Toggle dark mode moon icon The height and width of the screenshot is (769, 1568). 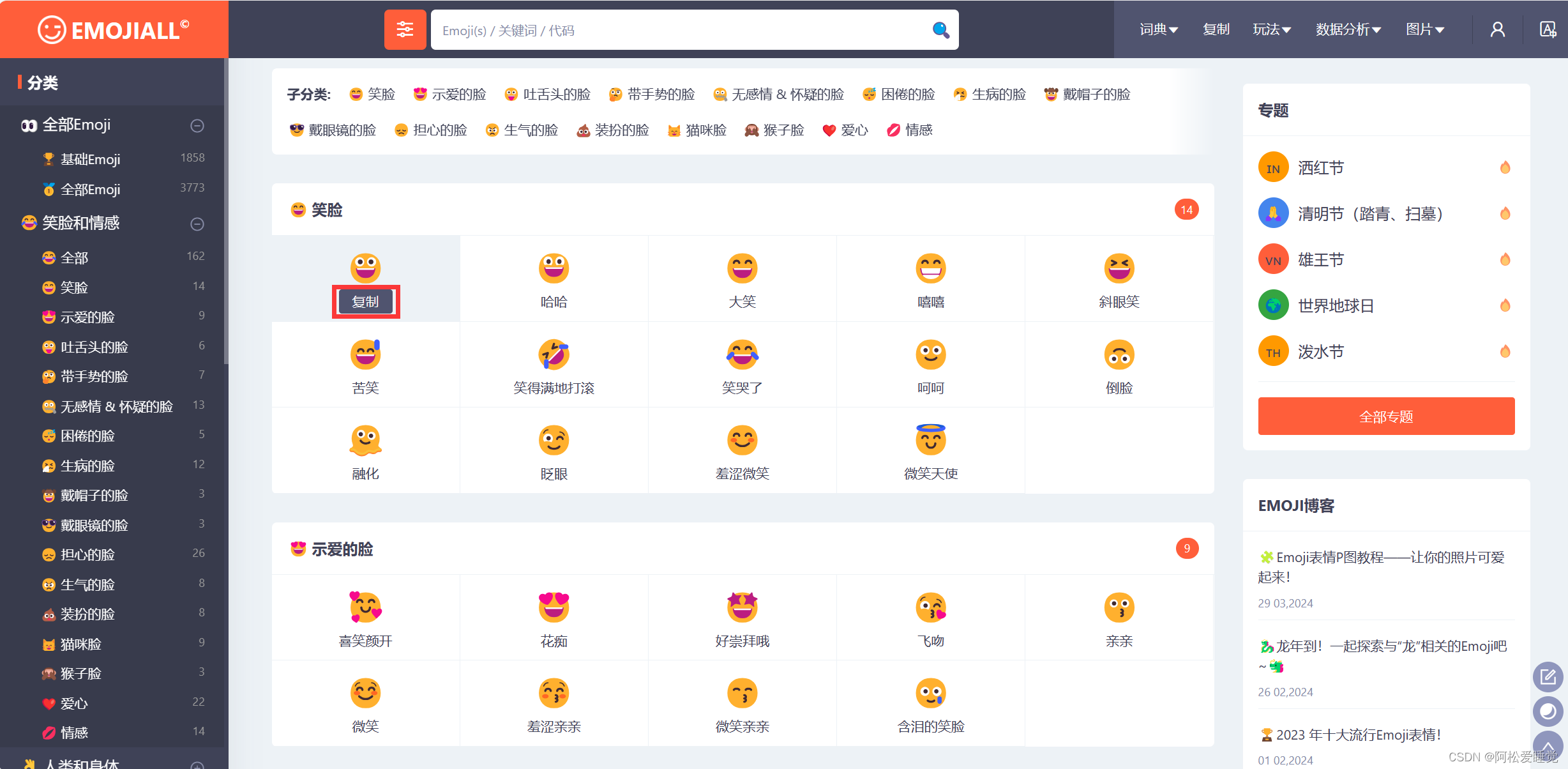pyautogui.click(x=1548, y=712)
